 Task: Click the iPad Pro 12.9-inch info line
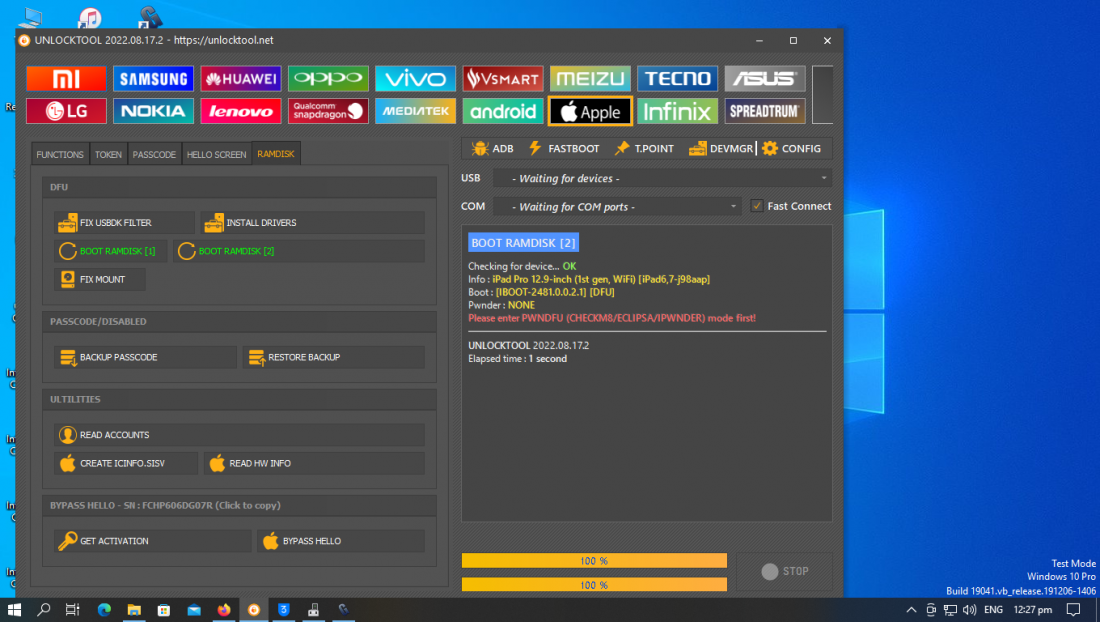pos(589,279)
